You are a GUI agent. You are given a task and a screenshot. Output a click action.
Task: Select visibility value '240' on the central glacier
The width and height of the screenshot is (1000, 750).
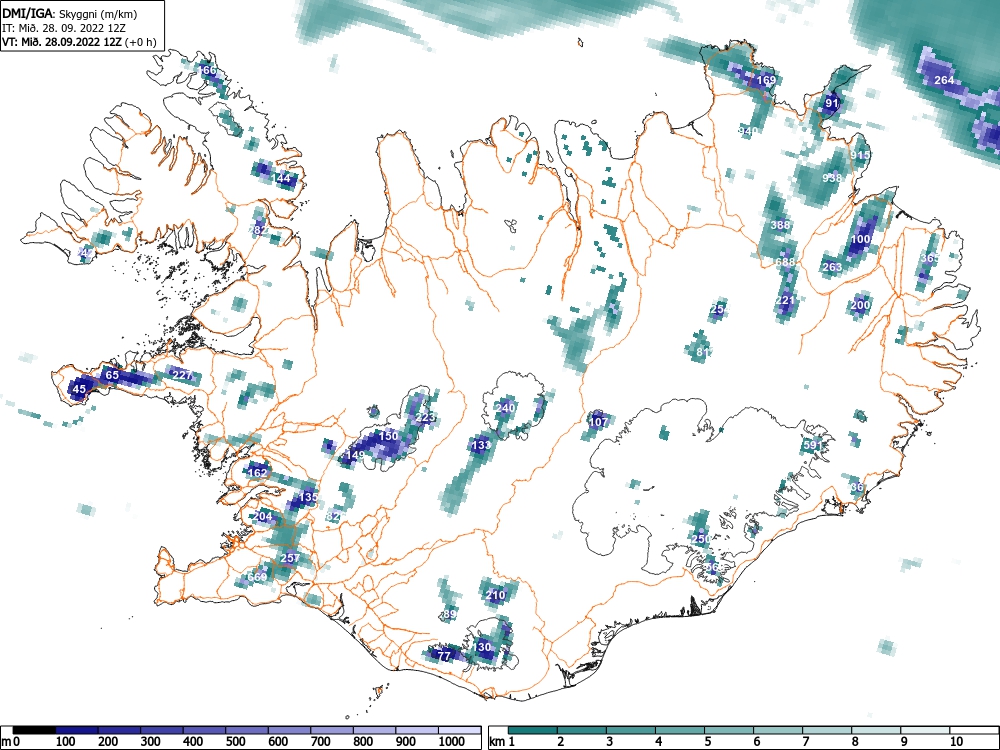[x=506, y=408]
